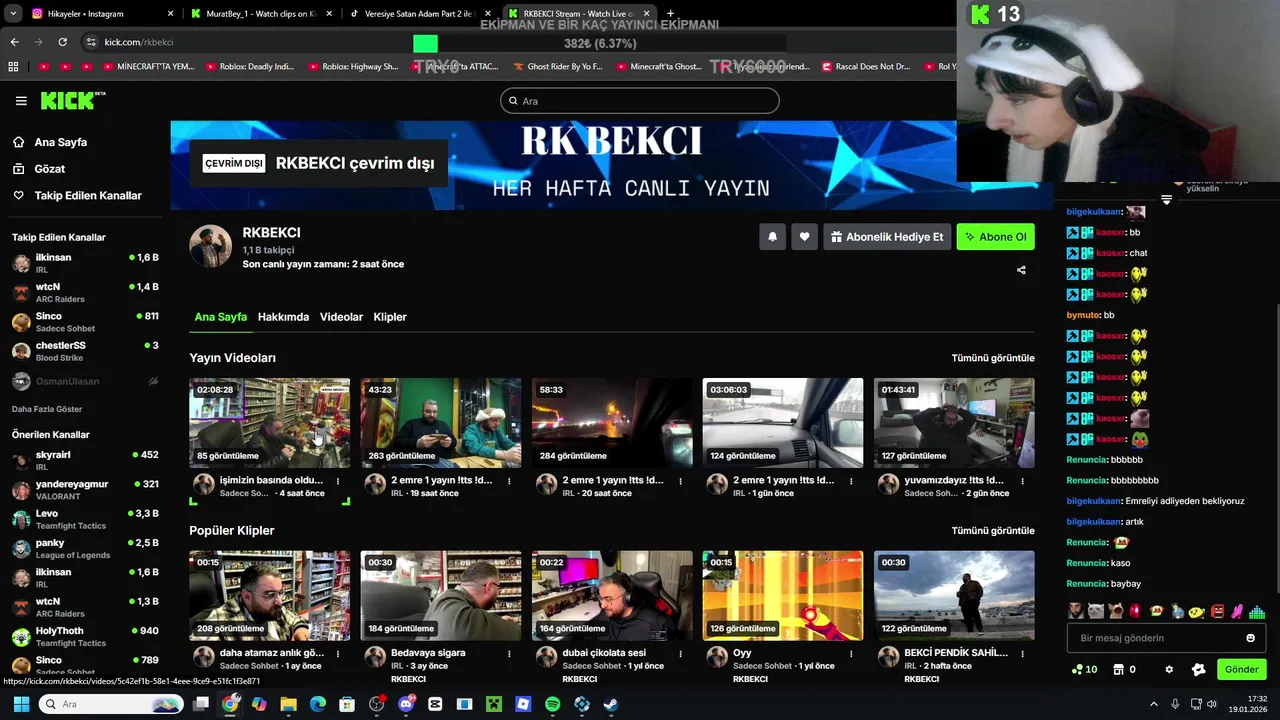Open options menu for 'Bedavaya sigara' clip

click(x=509, y=653)
